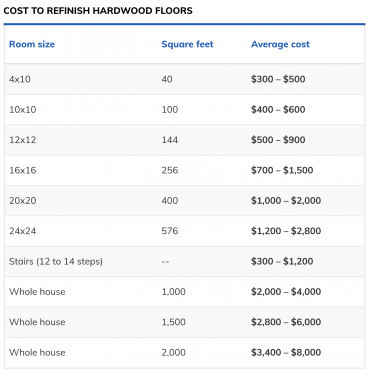Select the 16x16 room size cell
Viewport: 370px width, 370px height.
23,170
